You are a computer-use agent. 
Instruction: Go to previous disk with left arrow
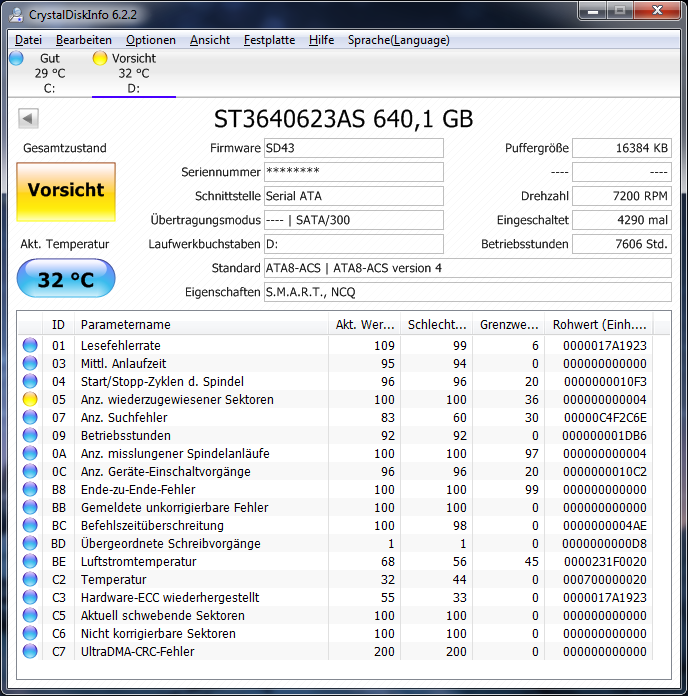click(28, 119)
